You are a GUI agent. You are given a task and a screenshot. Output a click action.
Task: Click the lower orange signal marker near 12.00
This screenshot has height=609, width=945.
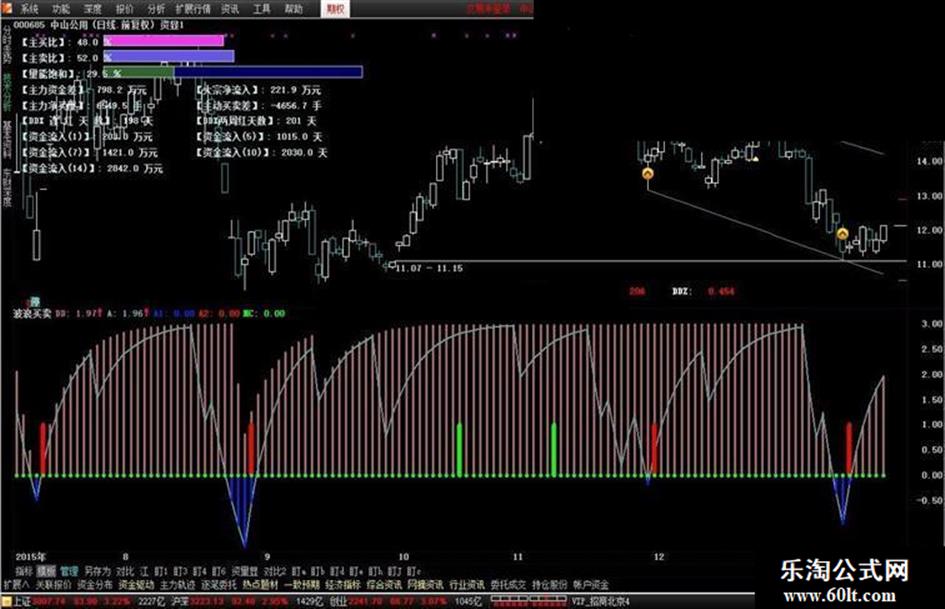pos(843,233)
